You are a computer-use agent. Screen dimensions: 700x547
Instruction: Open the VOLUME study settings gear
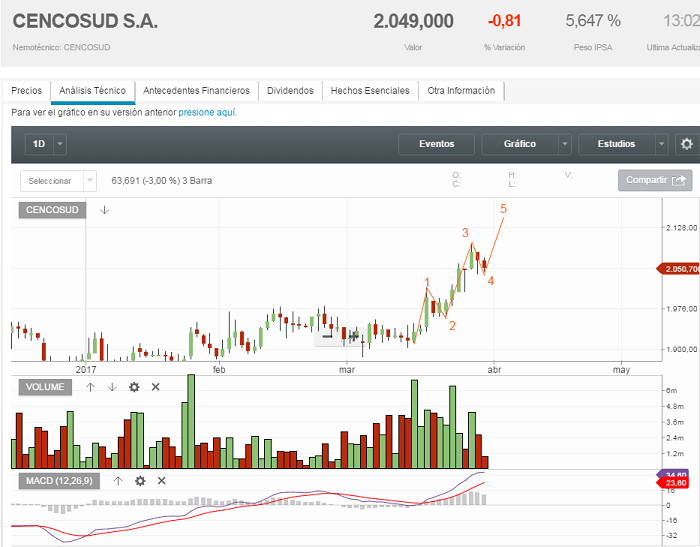coord(134,387)
